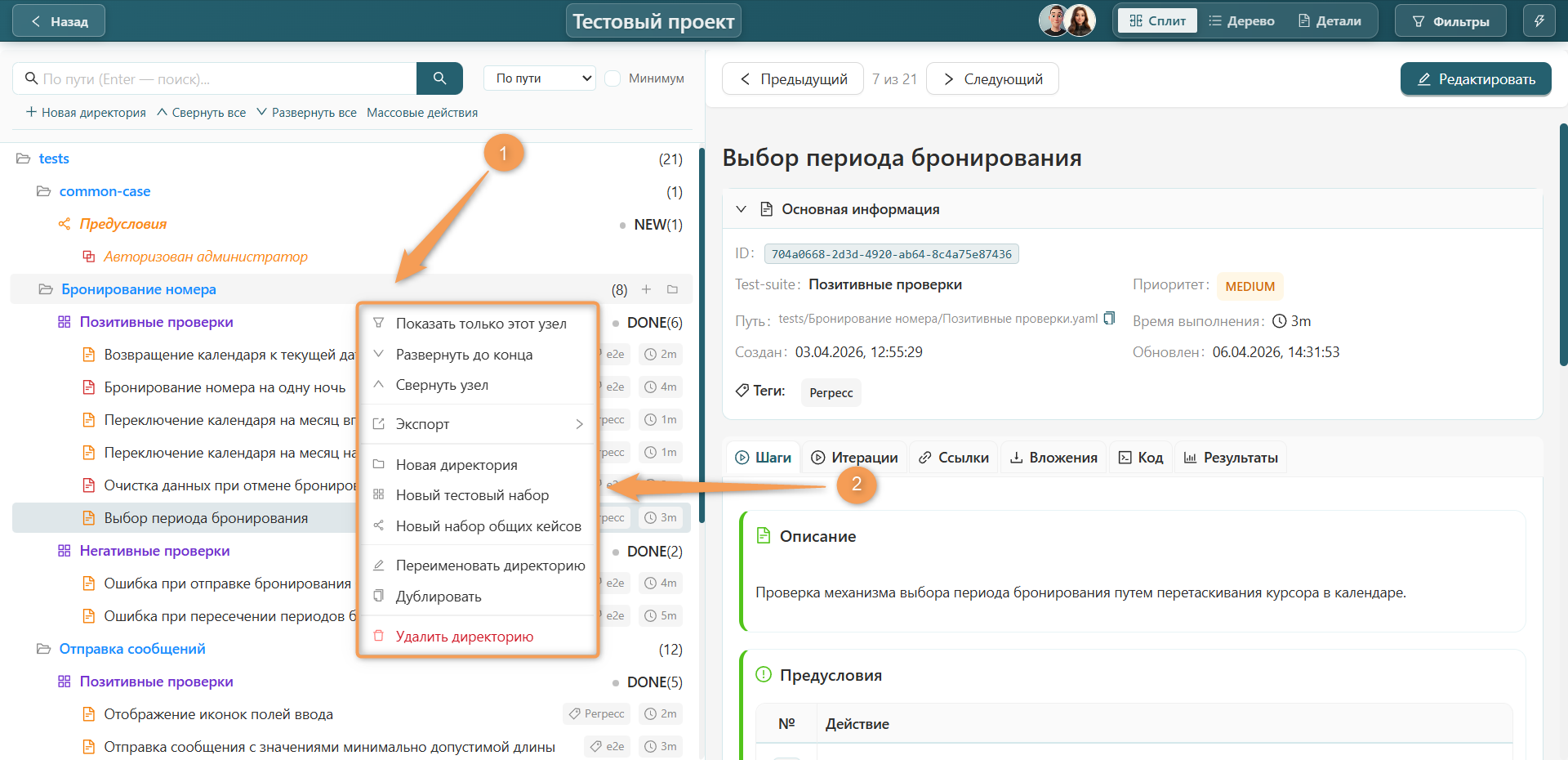Toggle the Минимум checkbox

coord(612,78)
